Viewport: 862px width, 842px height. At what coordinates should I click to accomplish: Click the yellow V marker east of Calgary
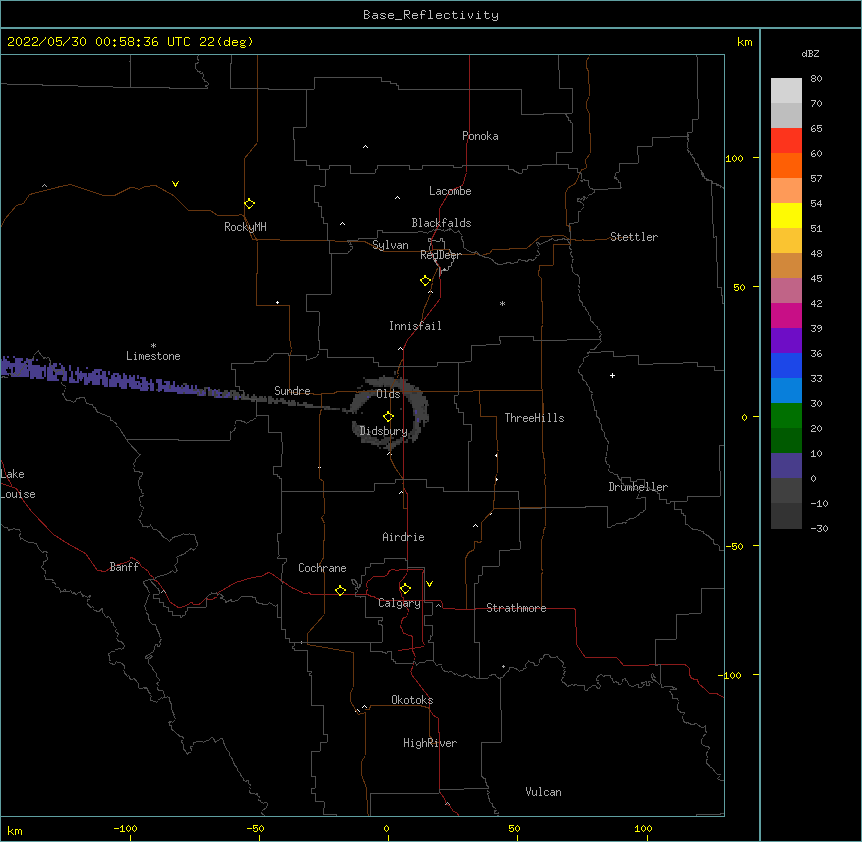pyautogui.click(x=429, y=584)
